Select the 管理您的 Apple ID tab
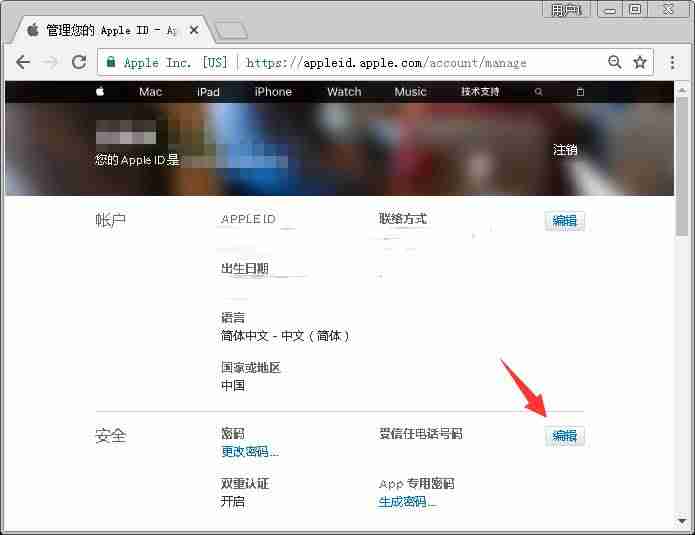The image size is (695, 535). tap(113, 30)
